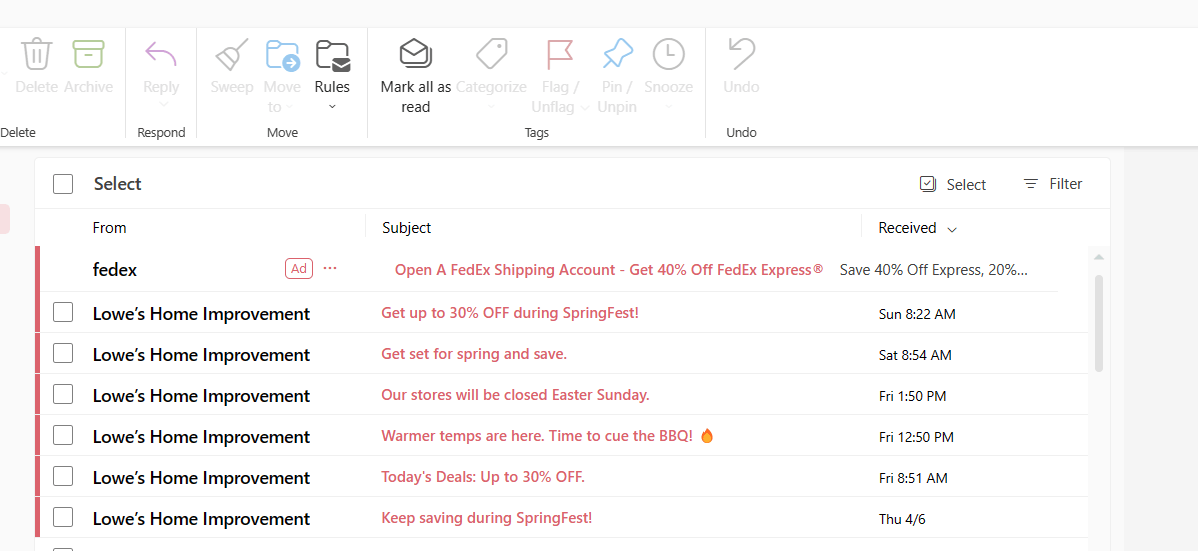Click the Ad badge on fedex row
The width and height of the screenshot is (1198, 551).
click(299, 268)
